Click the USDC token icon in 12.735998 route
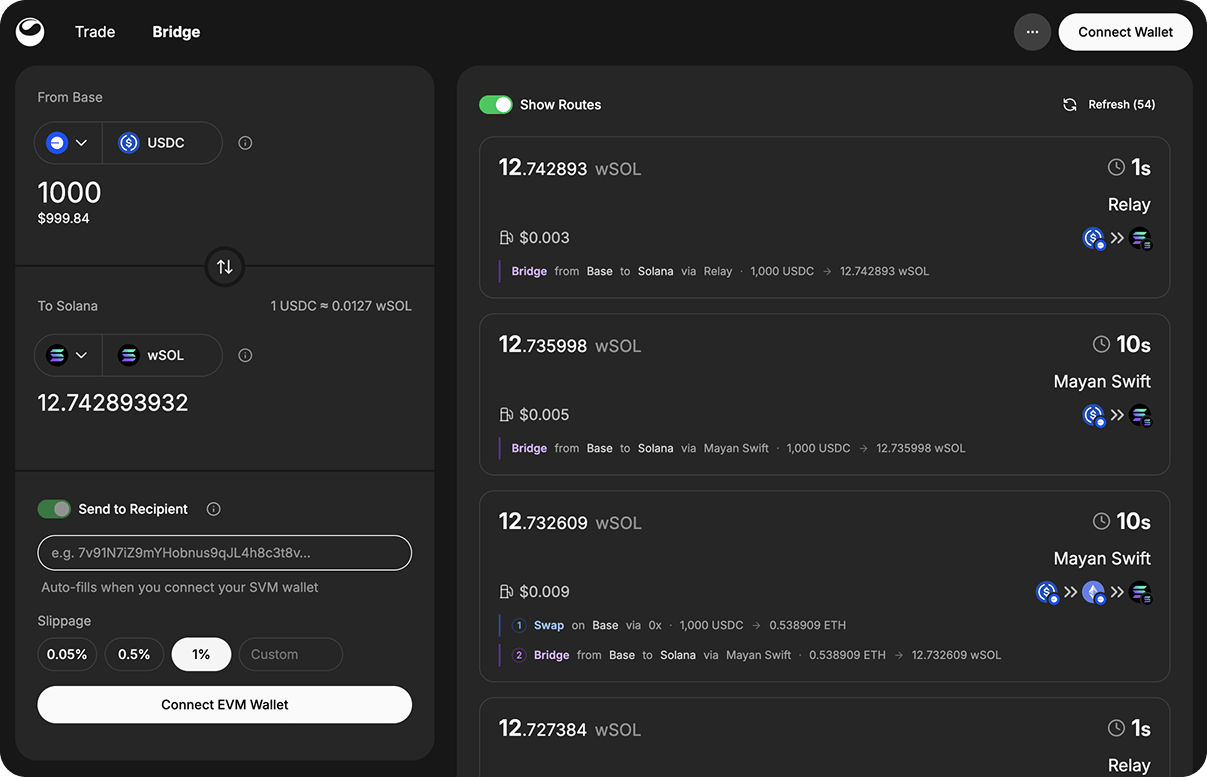This screenshot has width=1207, height=777. pos(1094,415)
